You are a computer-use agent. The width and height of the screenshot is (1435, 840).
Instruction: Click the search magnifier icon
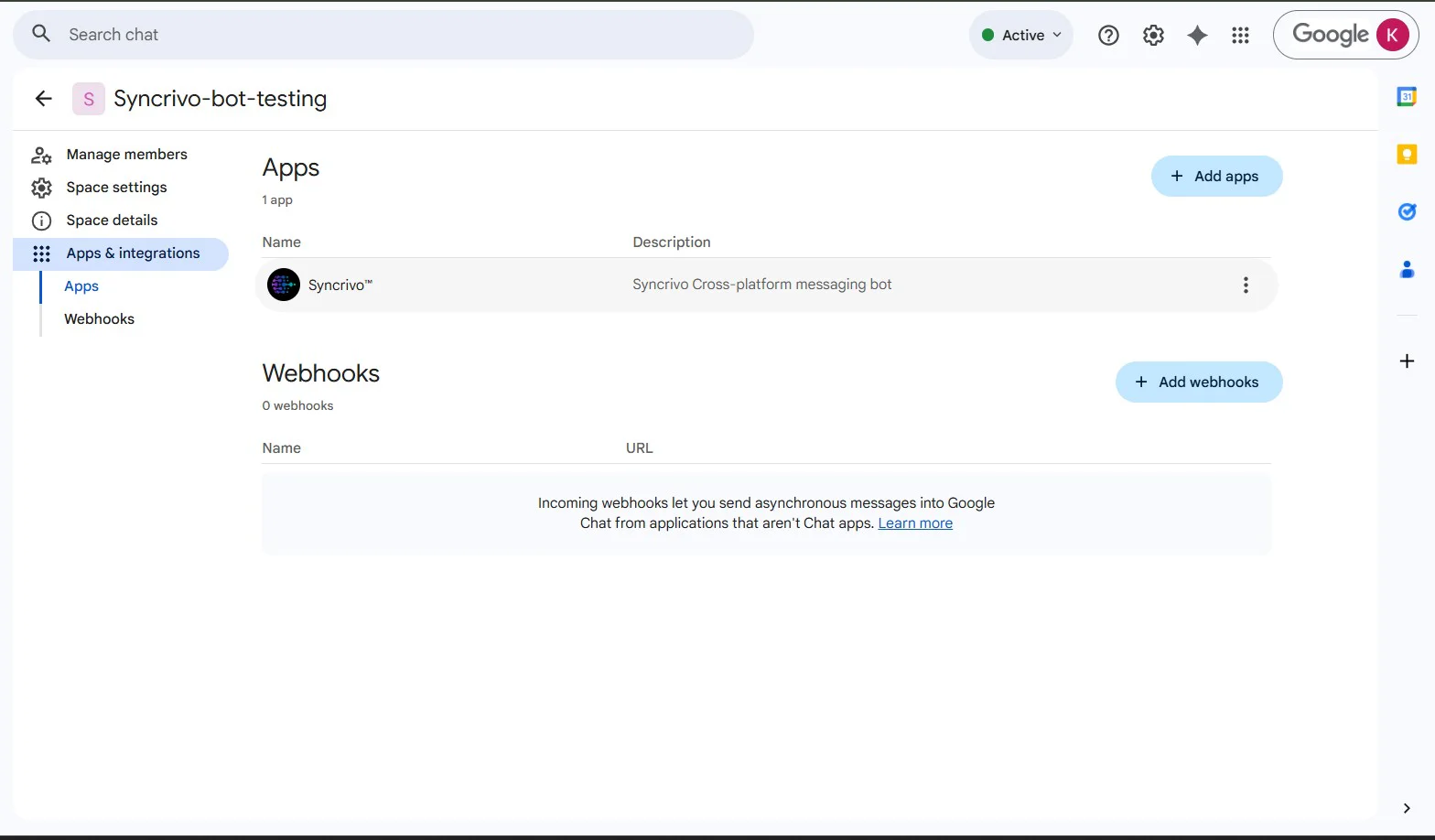[41, 34]
